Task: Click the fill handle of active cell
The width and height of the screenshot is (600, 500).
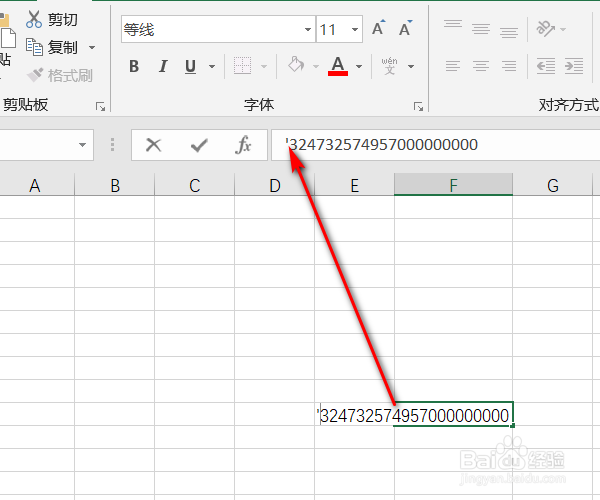Action: (513, 425)
